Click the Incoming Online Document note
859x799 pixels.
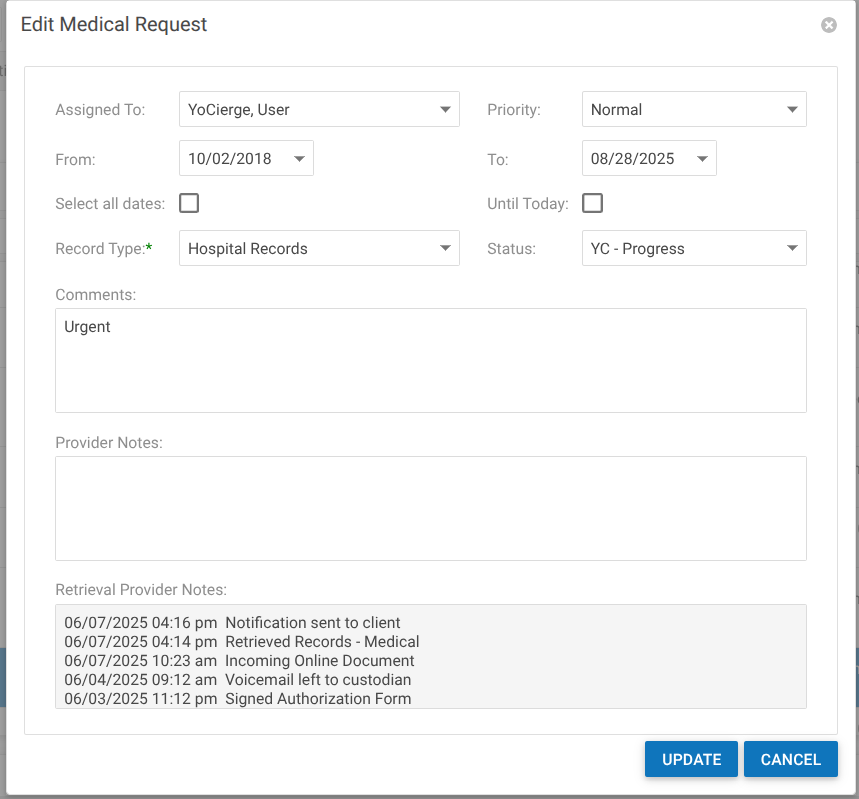[x=320, y=661]
